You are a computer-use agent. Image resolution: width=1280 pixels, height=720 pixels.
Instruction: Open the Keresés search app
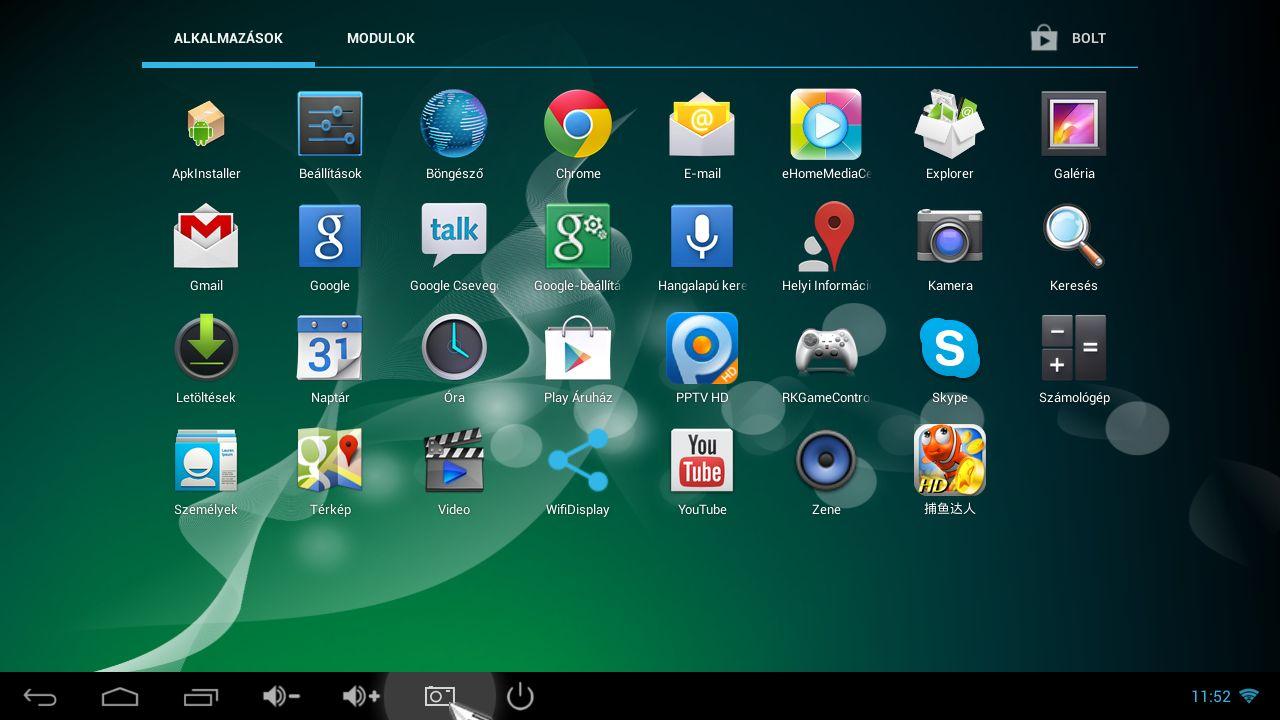click(x=1074, y=237)
